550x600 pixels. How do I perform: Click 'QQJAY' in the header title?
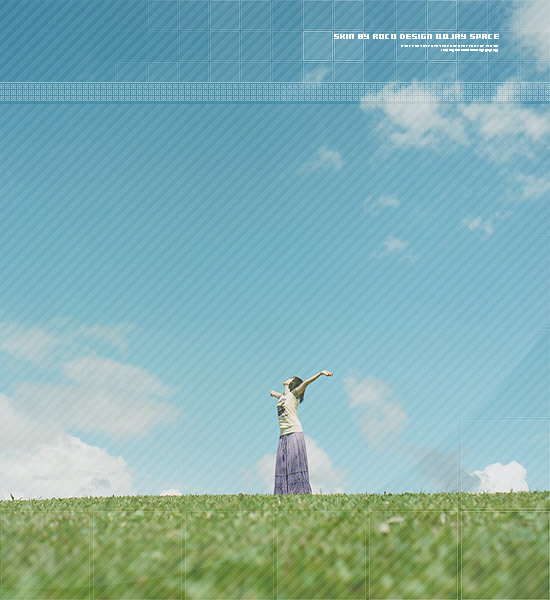coord(451,36)
